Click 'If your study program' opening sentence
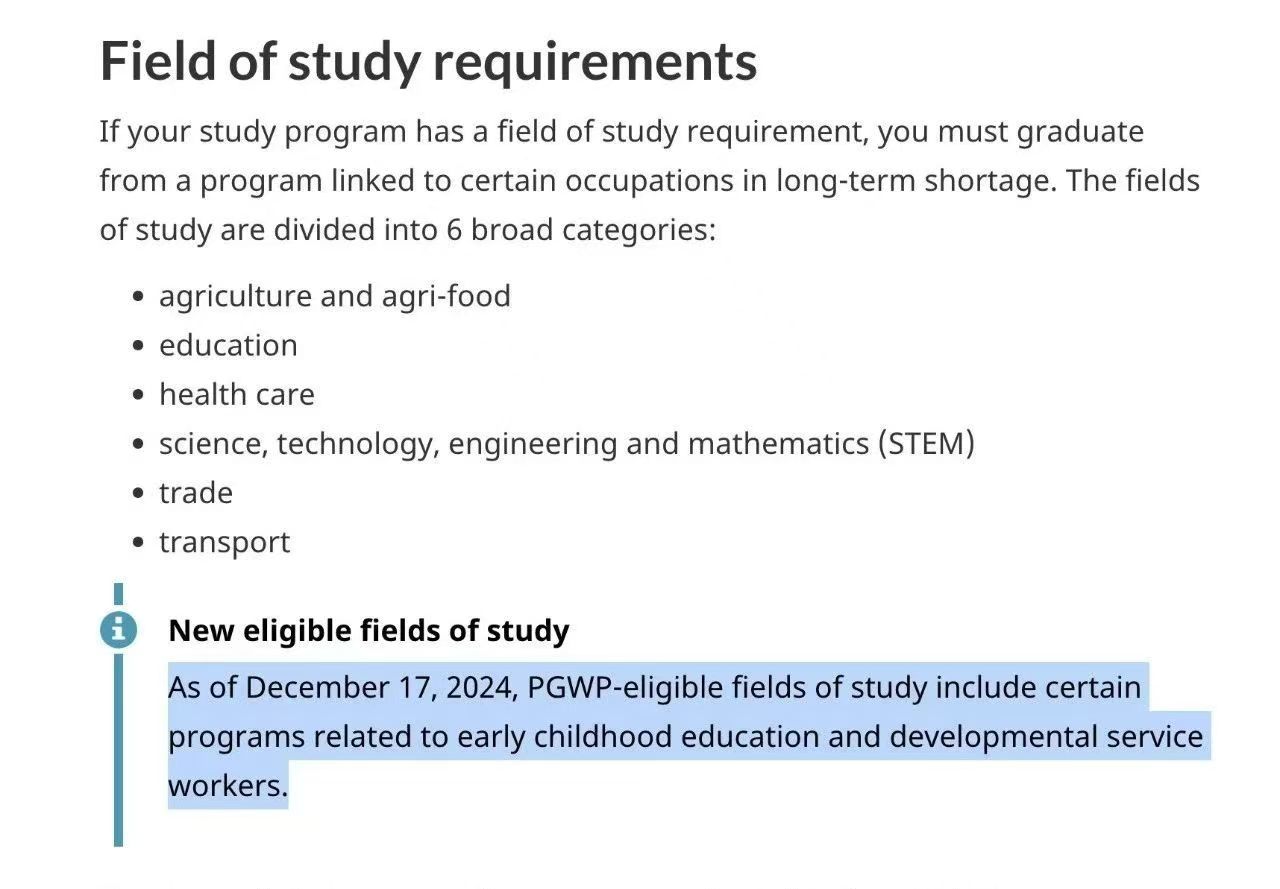The image size is (1280, 889). [x=253, y=132]
